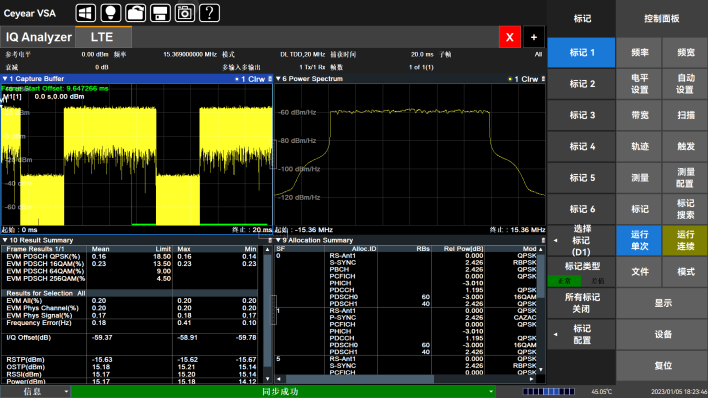
Task: Open the 显示 display panel
Action: tap(662, 303)
